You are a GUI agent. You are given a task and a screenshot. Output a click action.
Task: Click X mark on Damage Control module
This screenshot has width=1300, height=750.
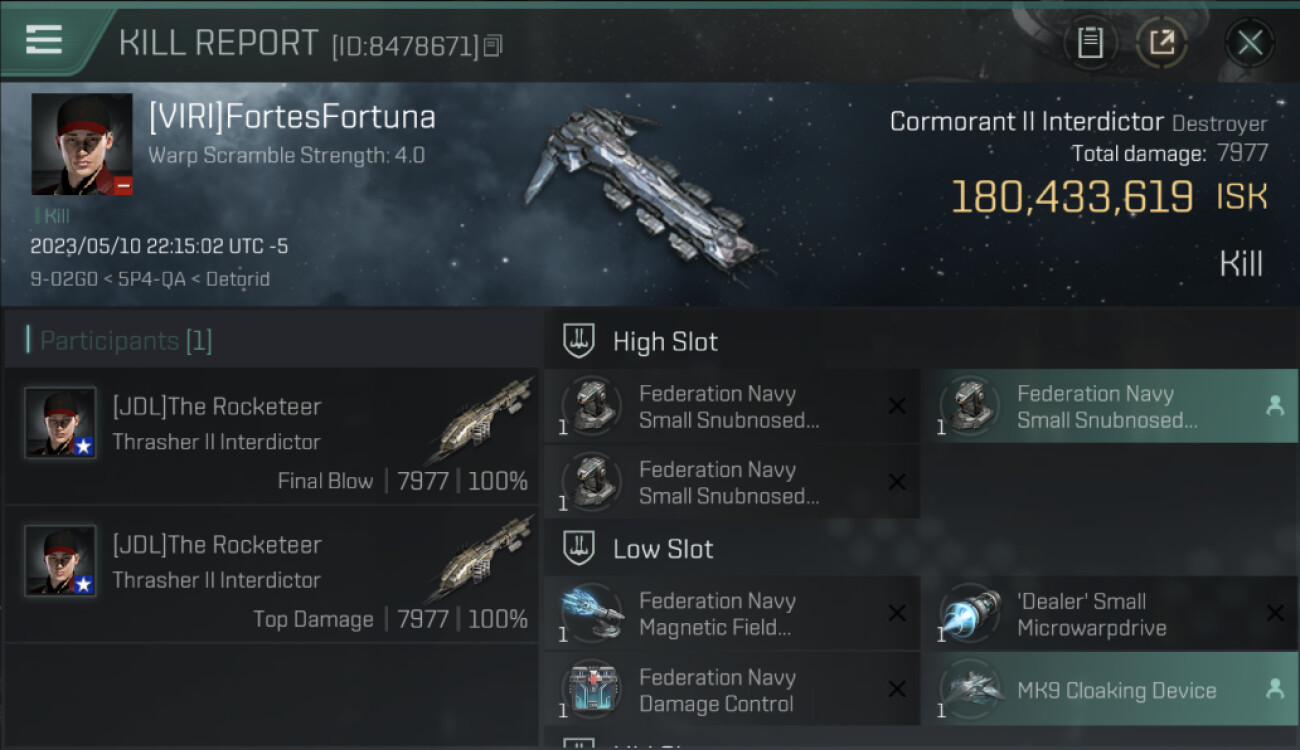click(x=897, y=689)
